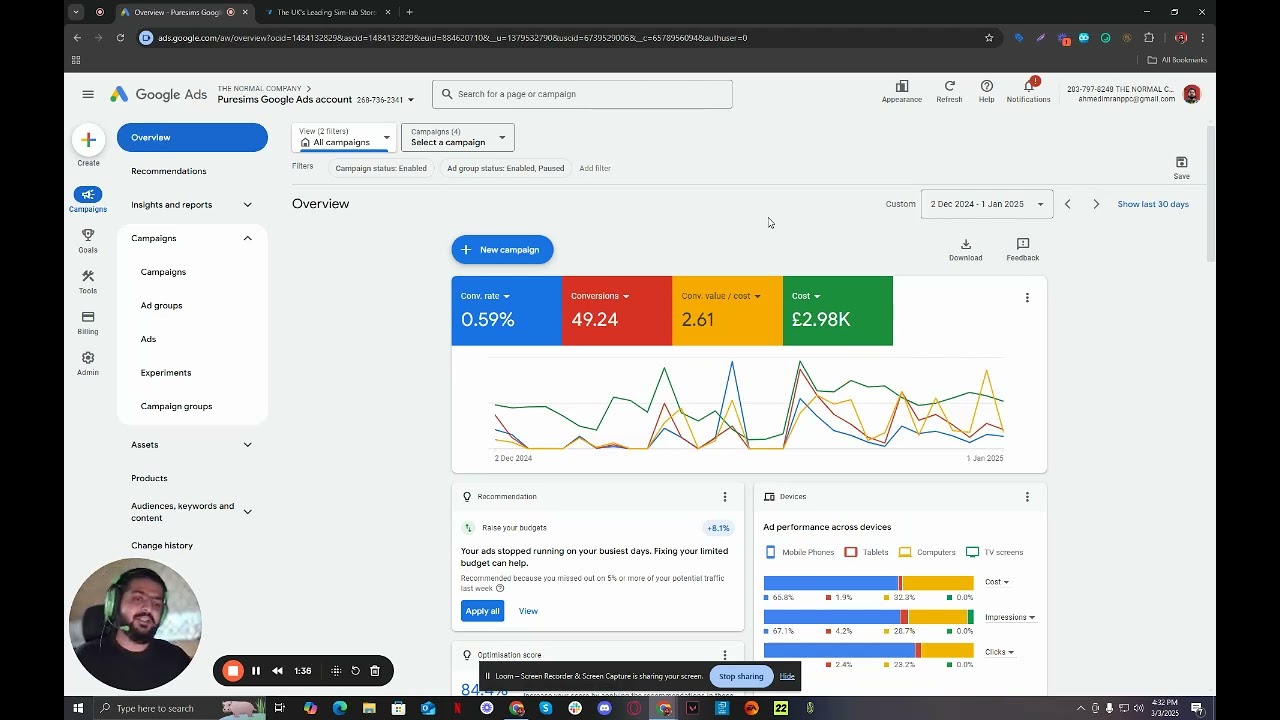1280x720 pixels.
Task: Rewind the Loom recording
Action: (x=277, y=671)
